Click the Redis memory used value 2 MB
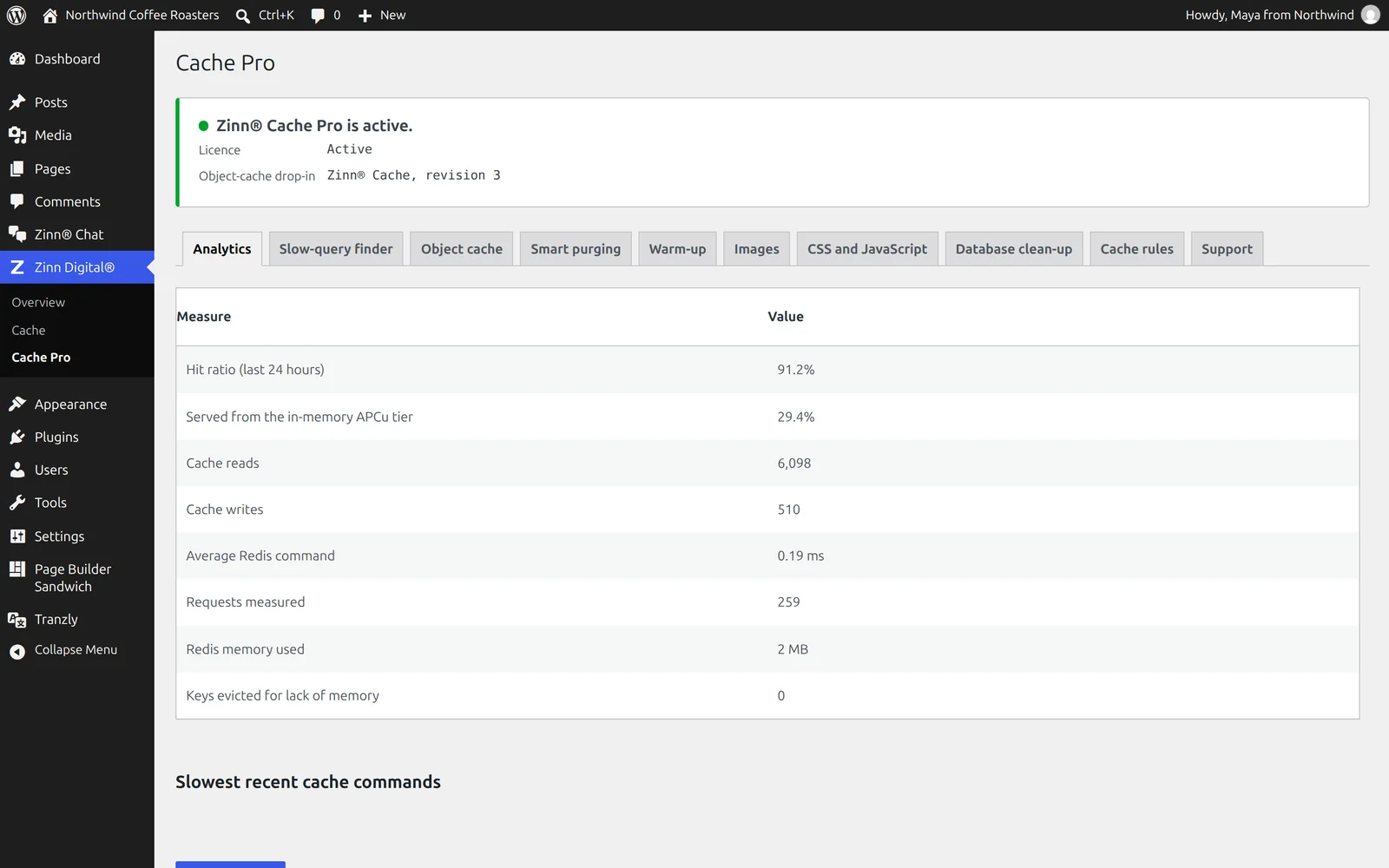The image size is (1389, 868). click(x=793, y=649)
